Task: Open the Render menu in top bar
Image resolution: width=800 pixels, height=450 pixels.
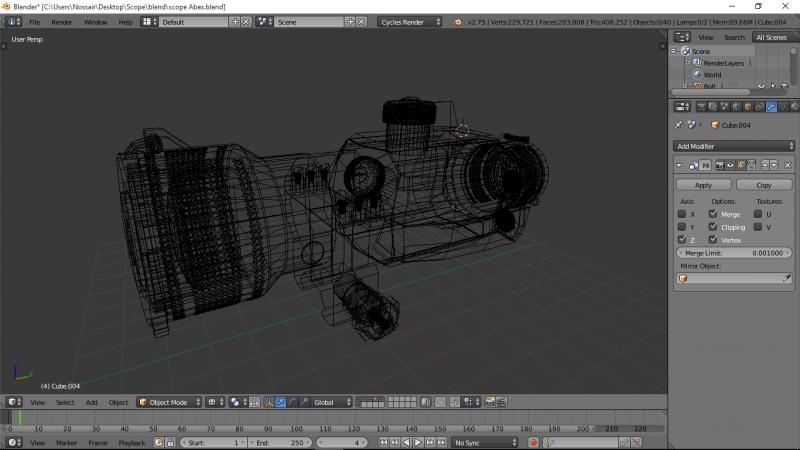Action: 62,21
